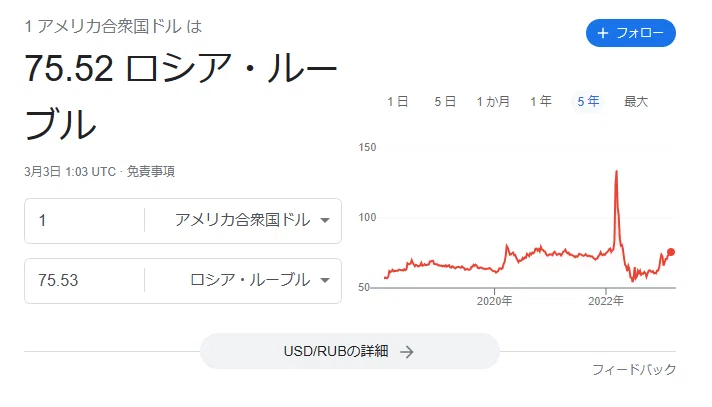Show the 最大 chart range

click(x=636, y=101)
